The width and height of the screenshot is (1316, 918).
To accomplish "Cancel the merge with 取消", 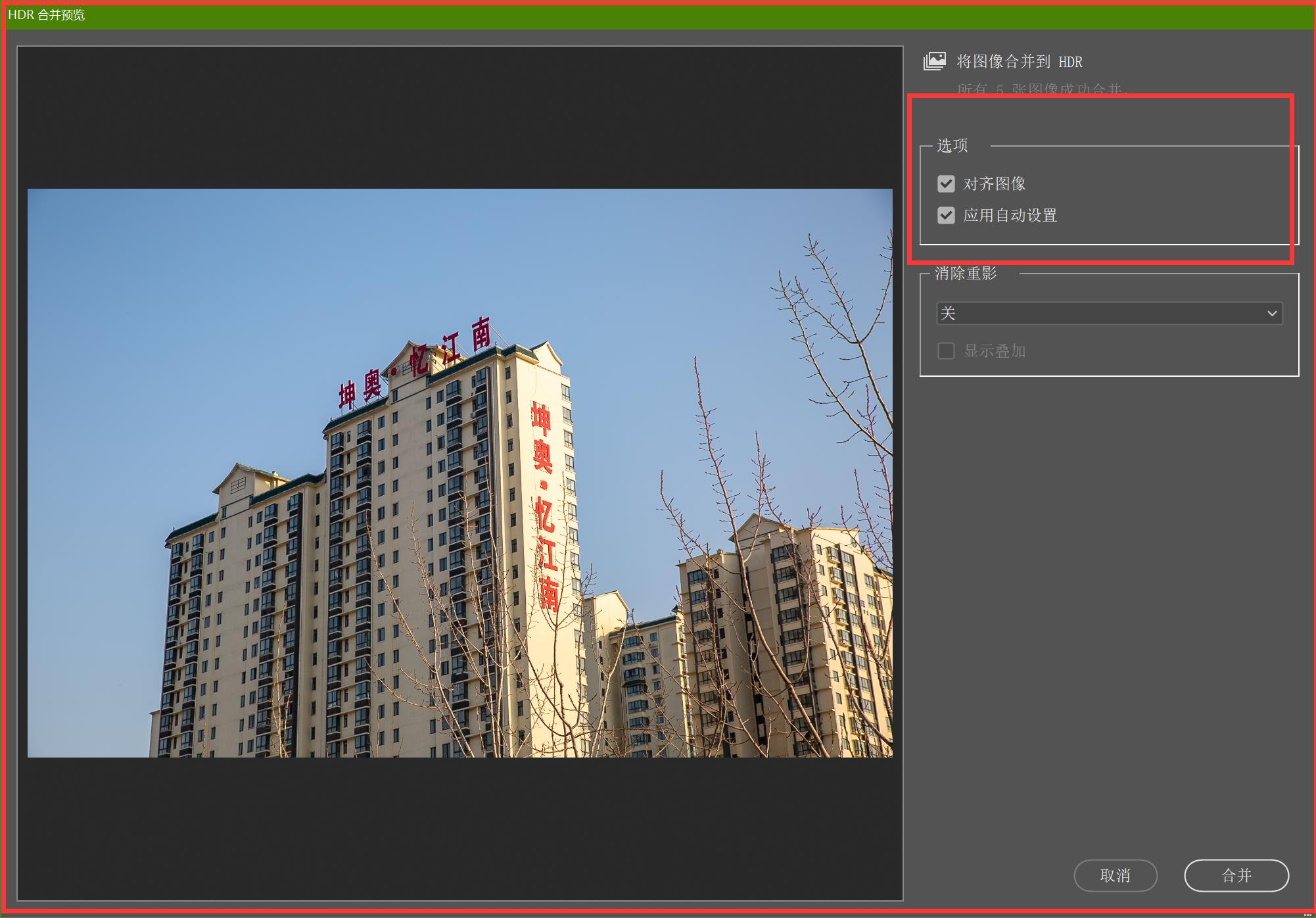I will click(x=1116, y=876).
